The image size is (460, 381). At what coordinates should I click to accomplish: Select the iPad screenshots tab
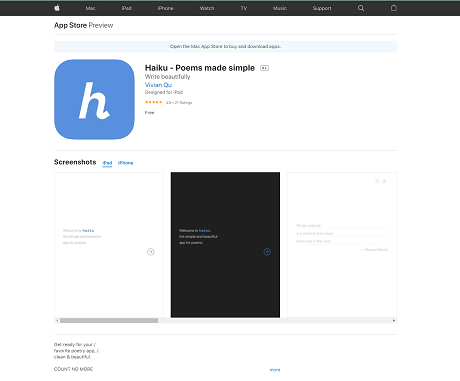tap(107, 163)
